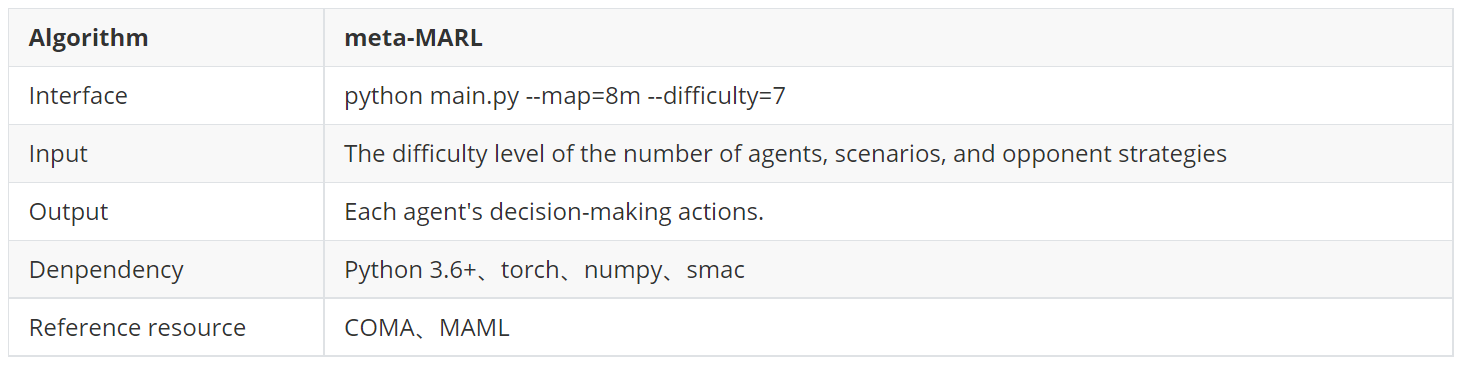Viewport: 1472px width, 365px height.
Task: Click the Denpendency row label
Action: coord(106,270)
